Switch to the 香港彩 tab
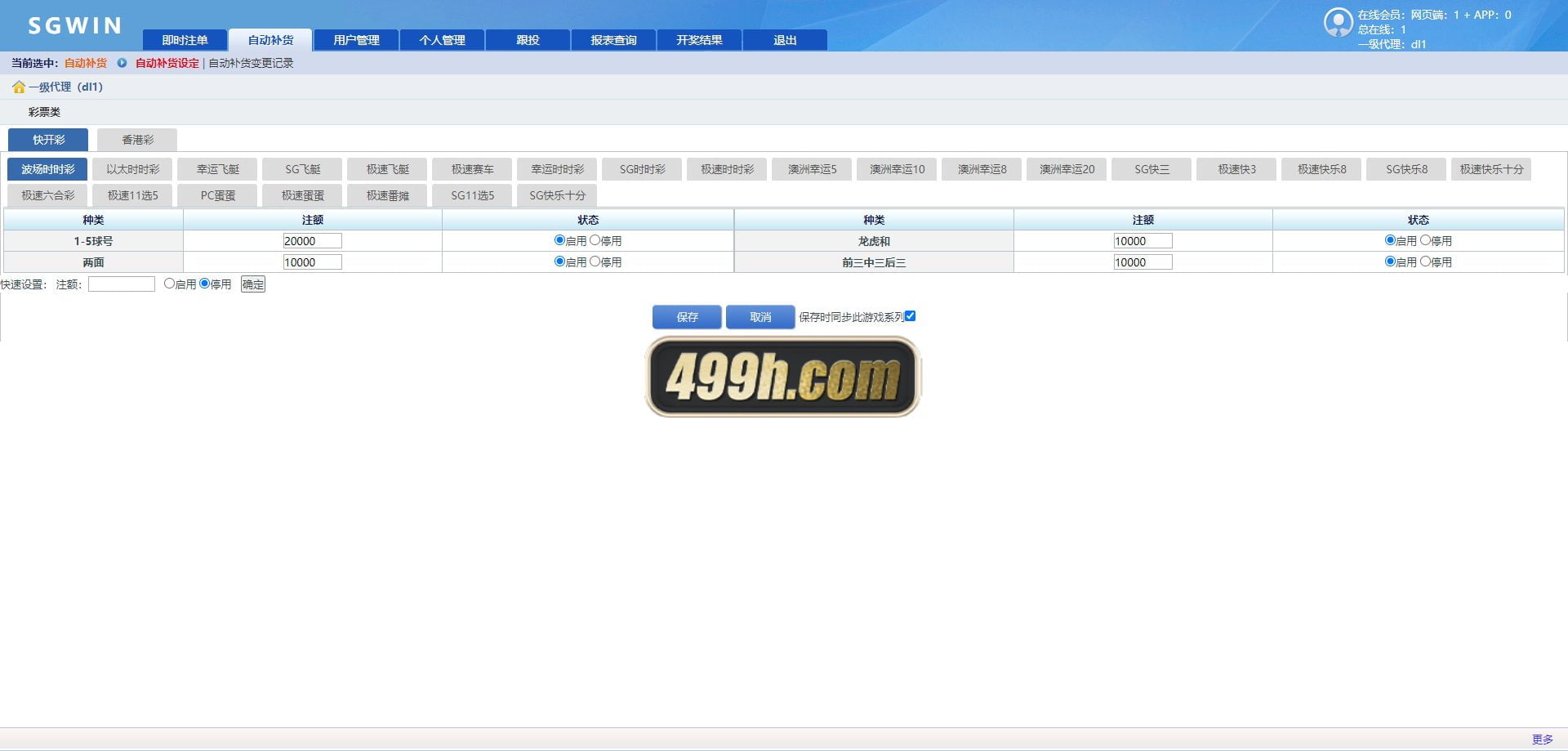This screenshot has width=1568, height=751. click(137, 140)
